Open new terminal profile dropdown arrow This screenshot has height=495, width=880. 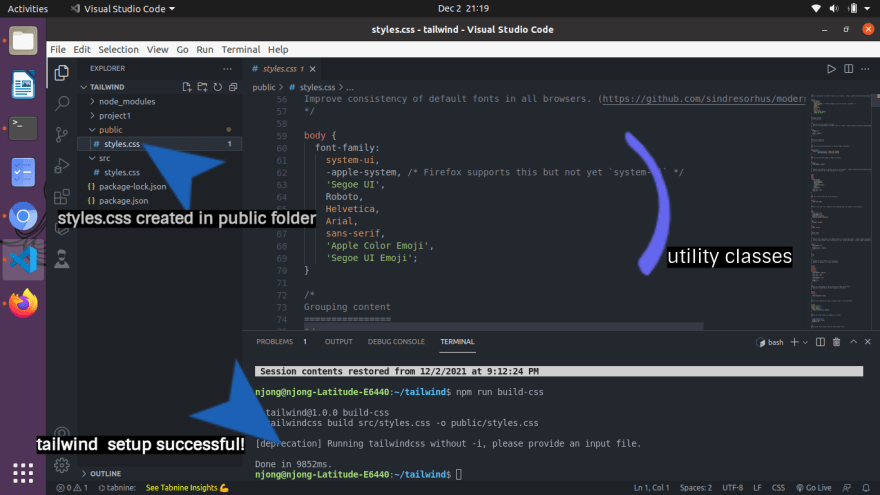point(805,342)
